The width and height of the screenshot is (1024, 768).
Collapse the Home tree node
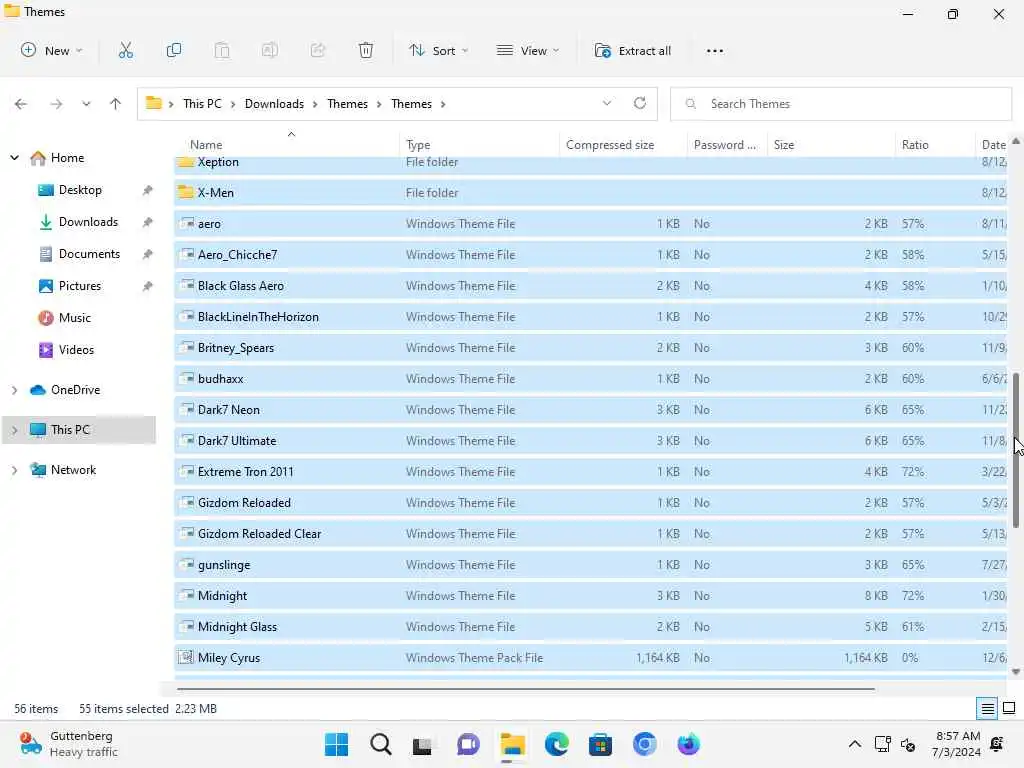(x=14, y=157)
